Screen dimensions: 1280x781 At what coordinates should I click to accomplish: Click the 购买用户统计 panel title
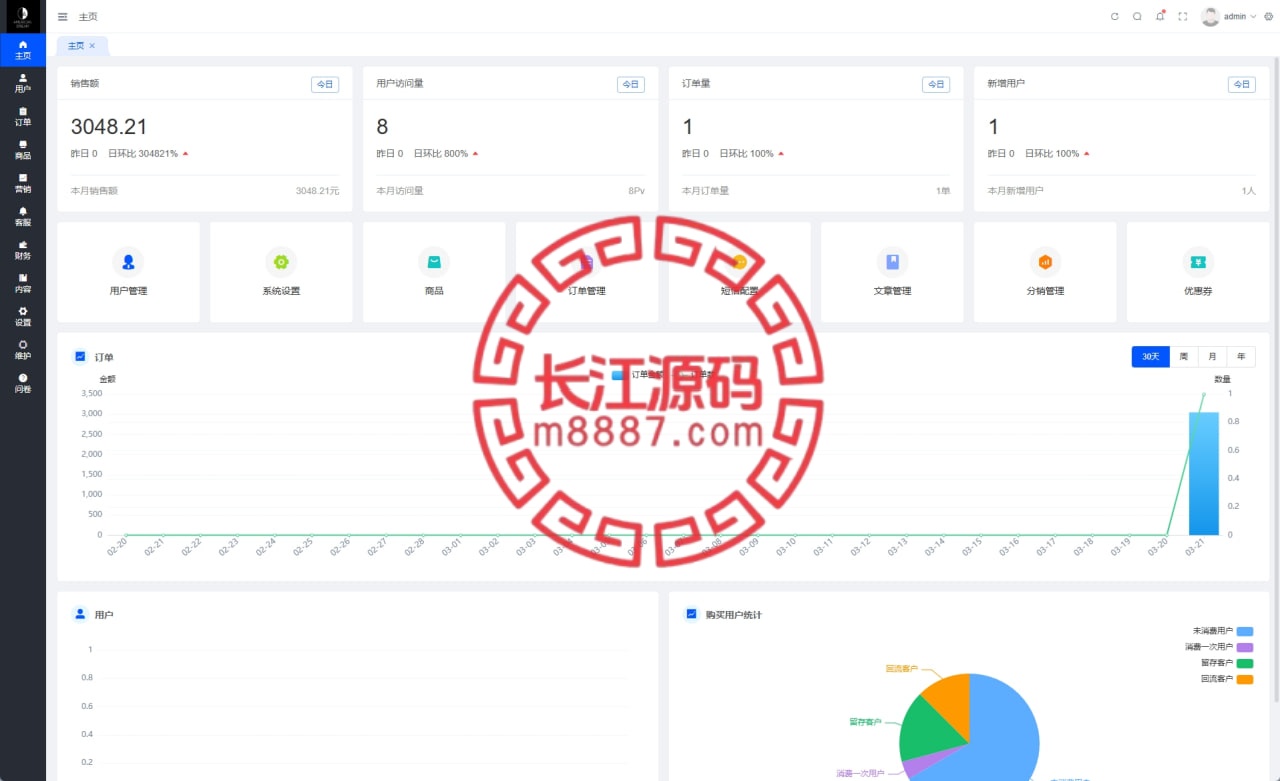pos(733,614)
